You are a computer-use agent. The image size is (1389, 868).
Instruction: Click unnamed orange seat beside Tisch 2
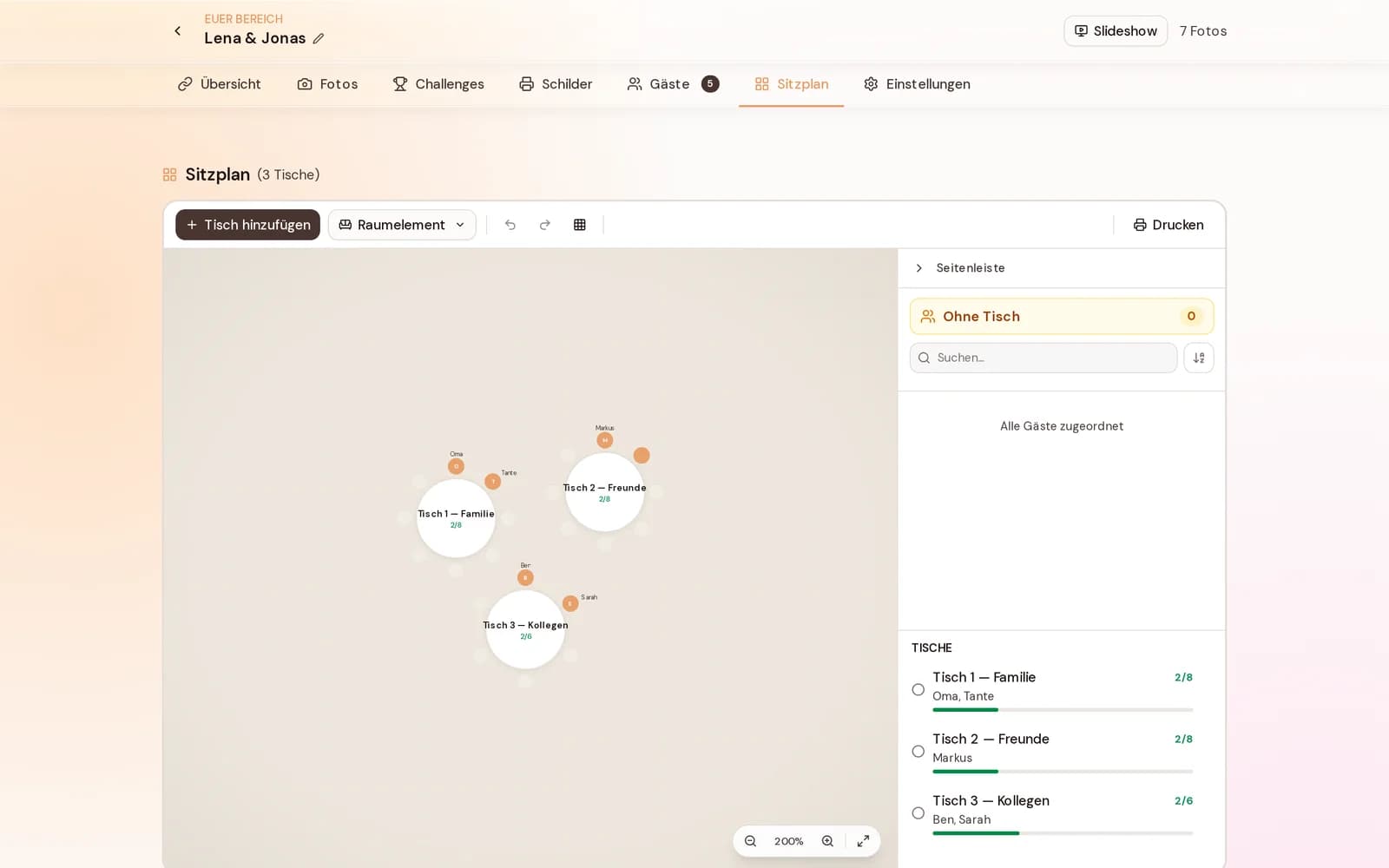(642, 455)
